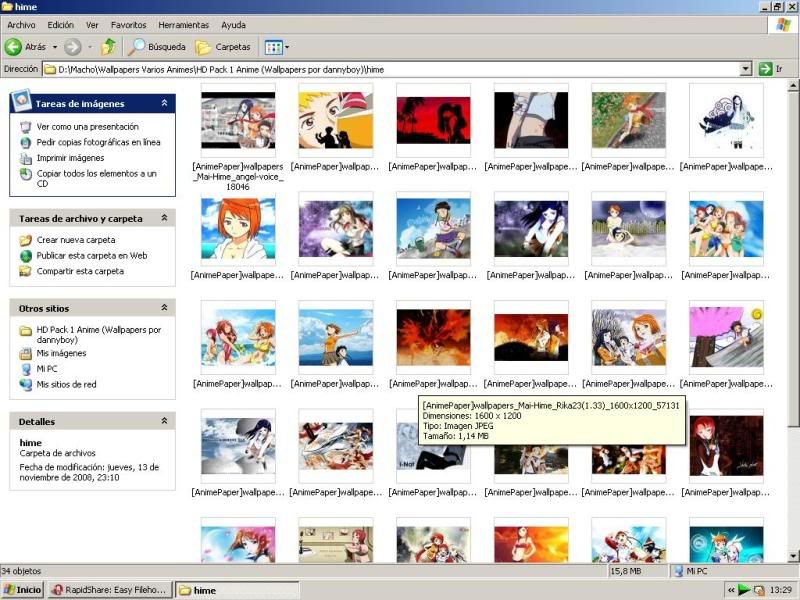Click the green Atrás back arrow
800x600 pixels.
(13, 47)
